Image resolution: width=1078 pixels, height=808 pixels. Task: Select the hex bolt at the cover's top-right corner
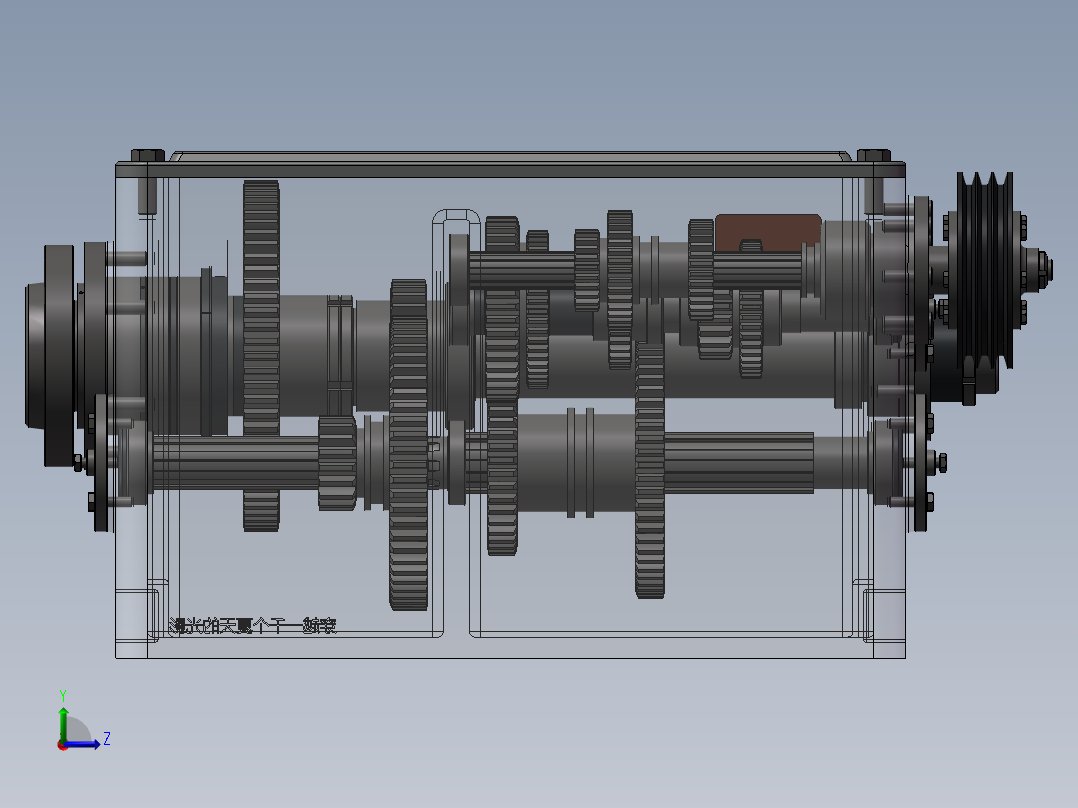[x=874, y=155]
